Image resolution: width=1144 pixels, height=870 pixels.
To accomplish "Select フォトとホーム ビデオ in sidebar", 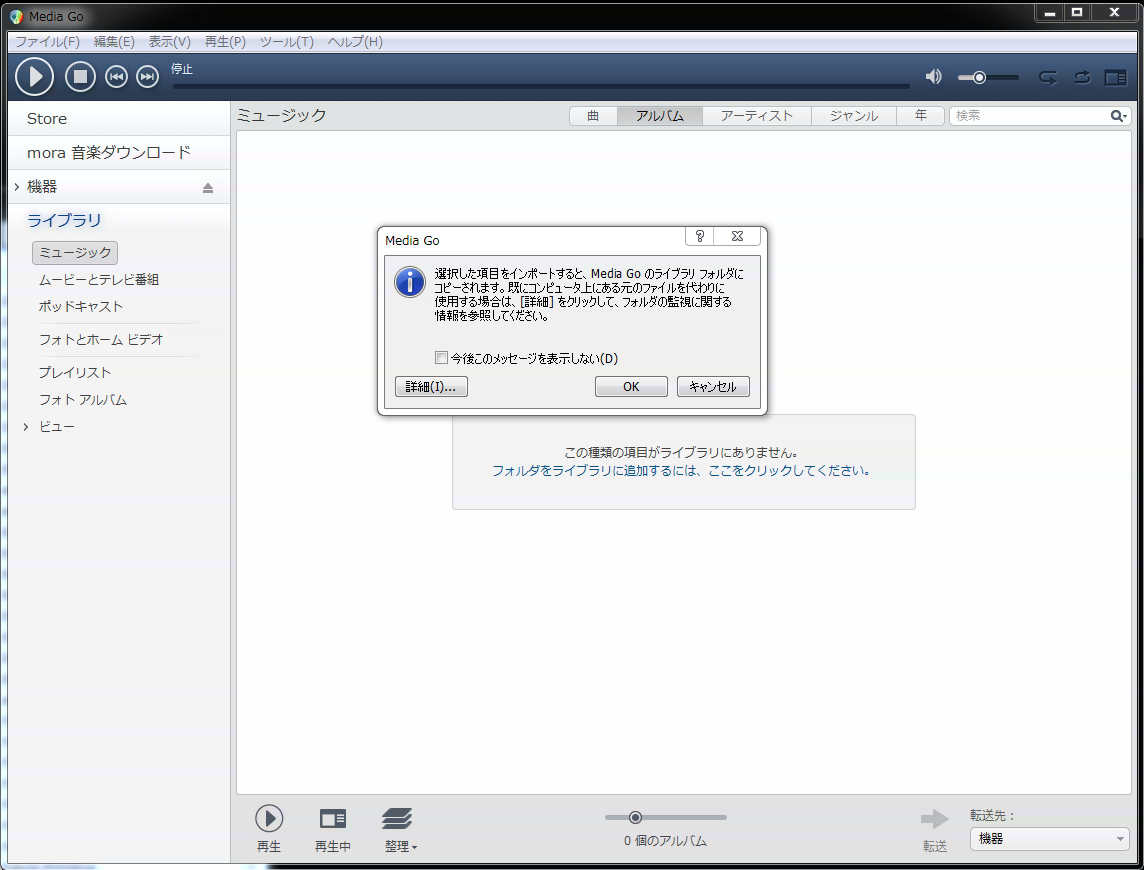I will 101,339.
